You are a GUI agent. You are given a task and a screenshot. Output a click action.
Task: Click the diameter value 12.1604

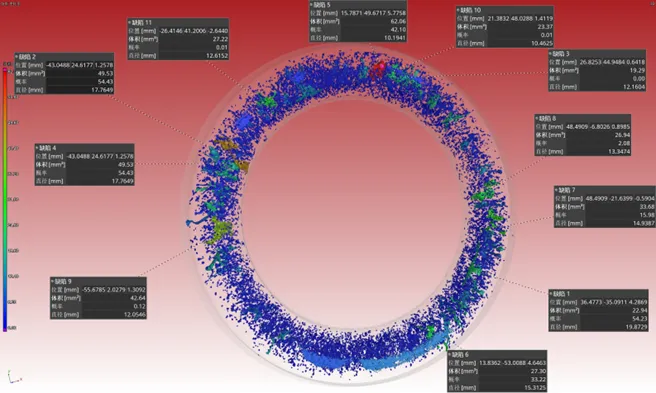(x=634, y=87)
